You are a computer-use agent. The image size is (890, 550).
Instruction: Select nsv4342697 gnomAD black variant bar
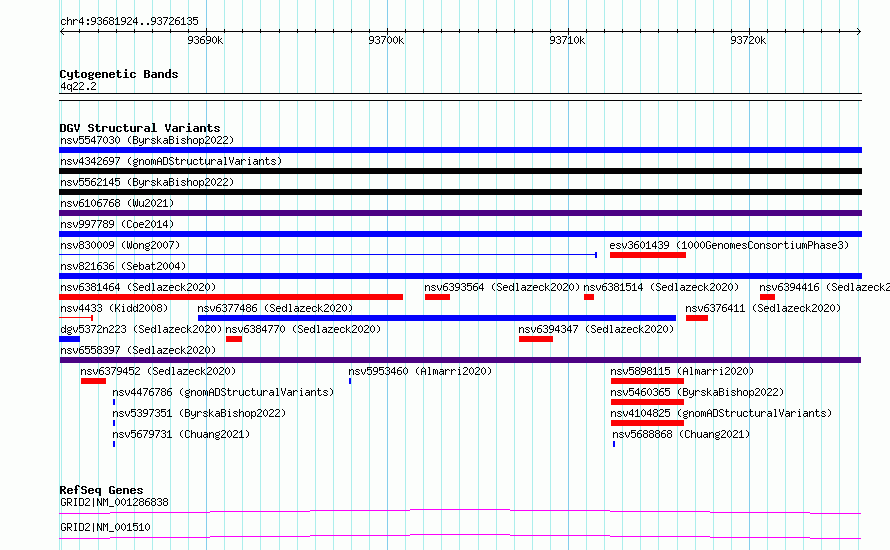(x=460, y=171)
